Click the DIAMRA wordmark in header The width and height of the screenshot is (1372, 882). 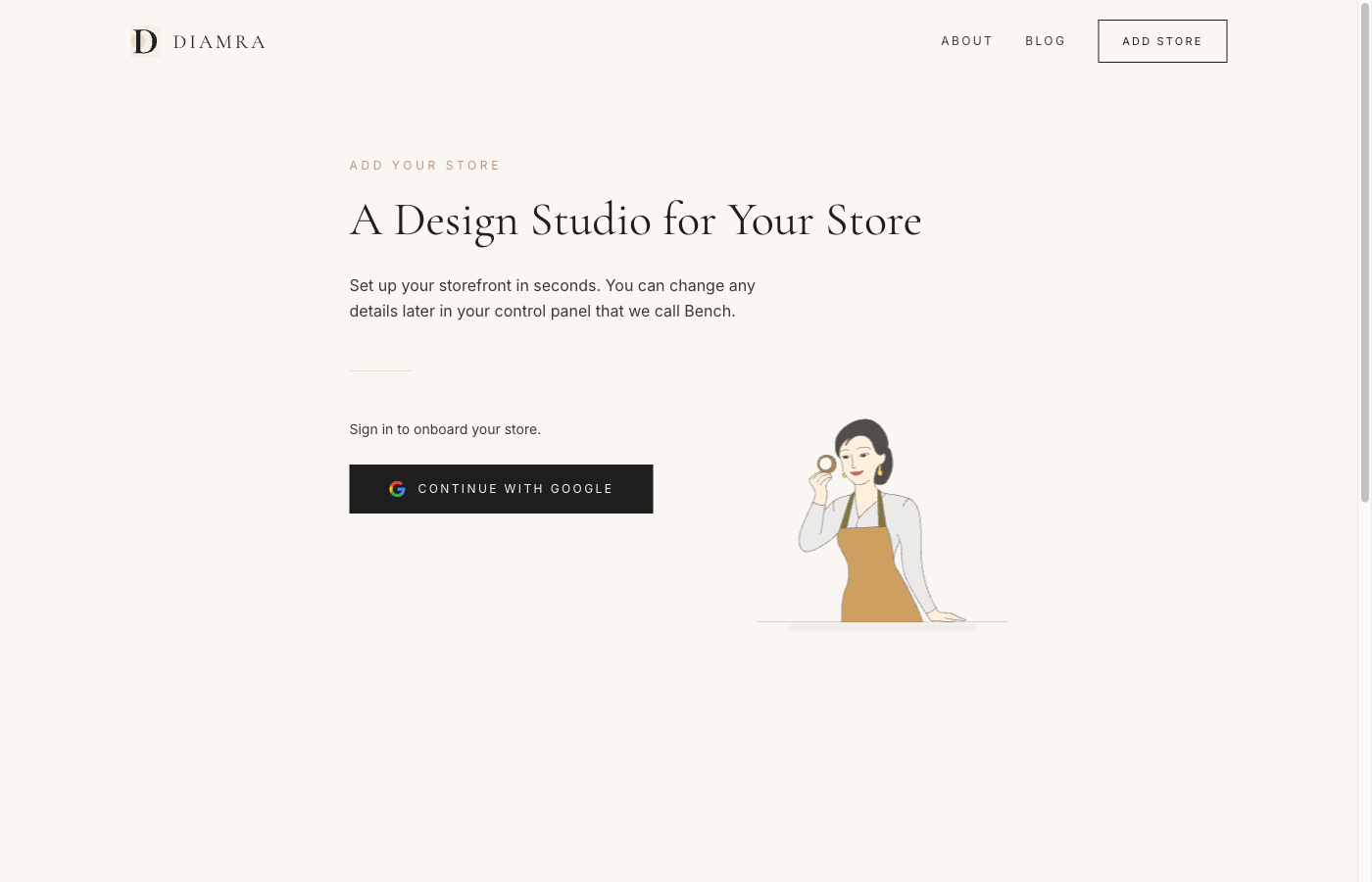219,42
